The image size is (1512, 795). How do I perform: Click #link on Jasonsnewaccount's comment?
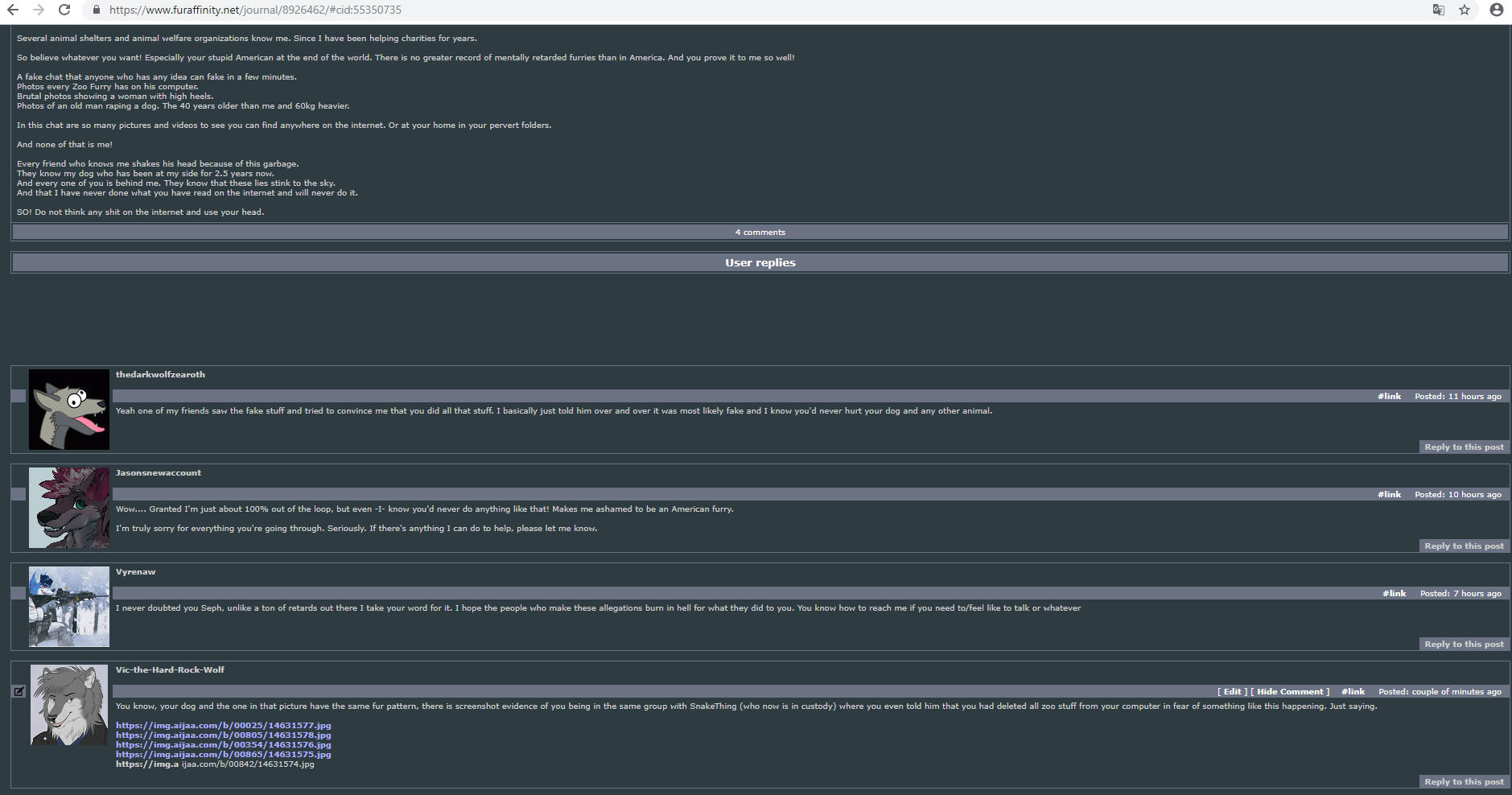click(x=1389, y=494)
